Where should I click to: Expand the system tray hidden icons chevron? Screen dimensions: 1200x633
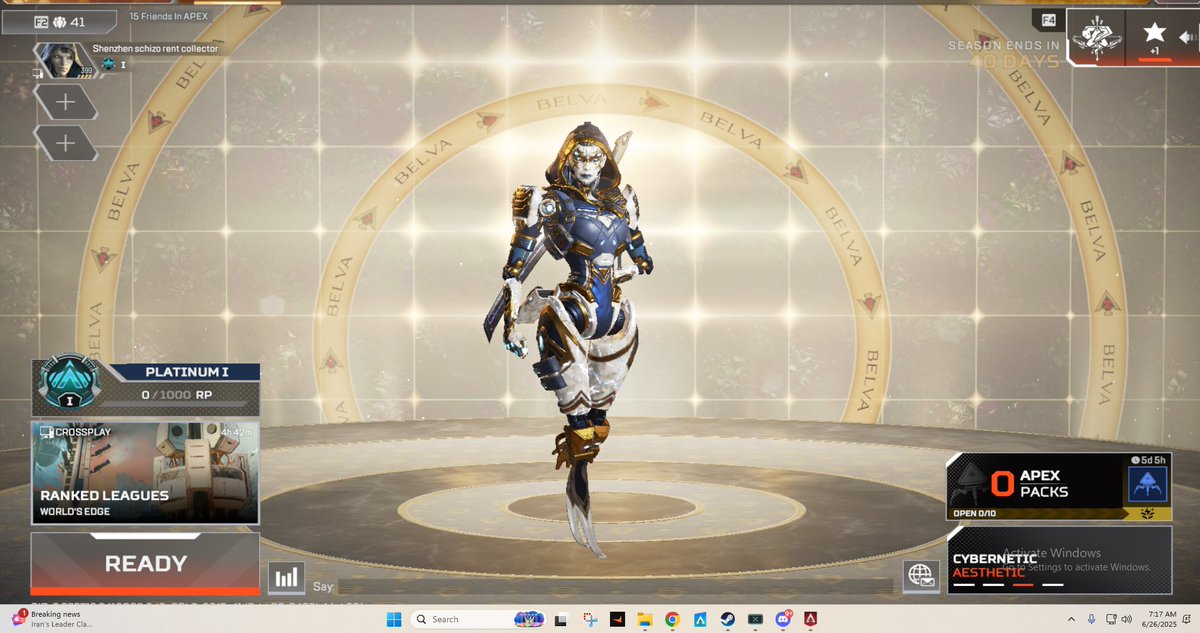coord(1072,619)
